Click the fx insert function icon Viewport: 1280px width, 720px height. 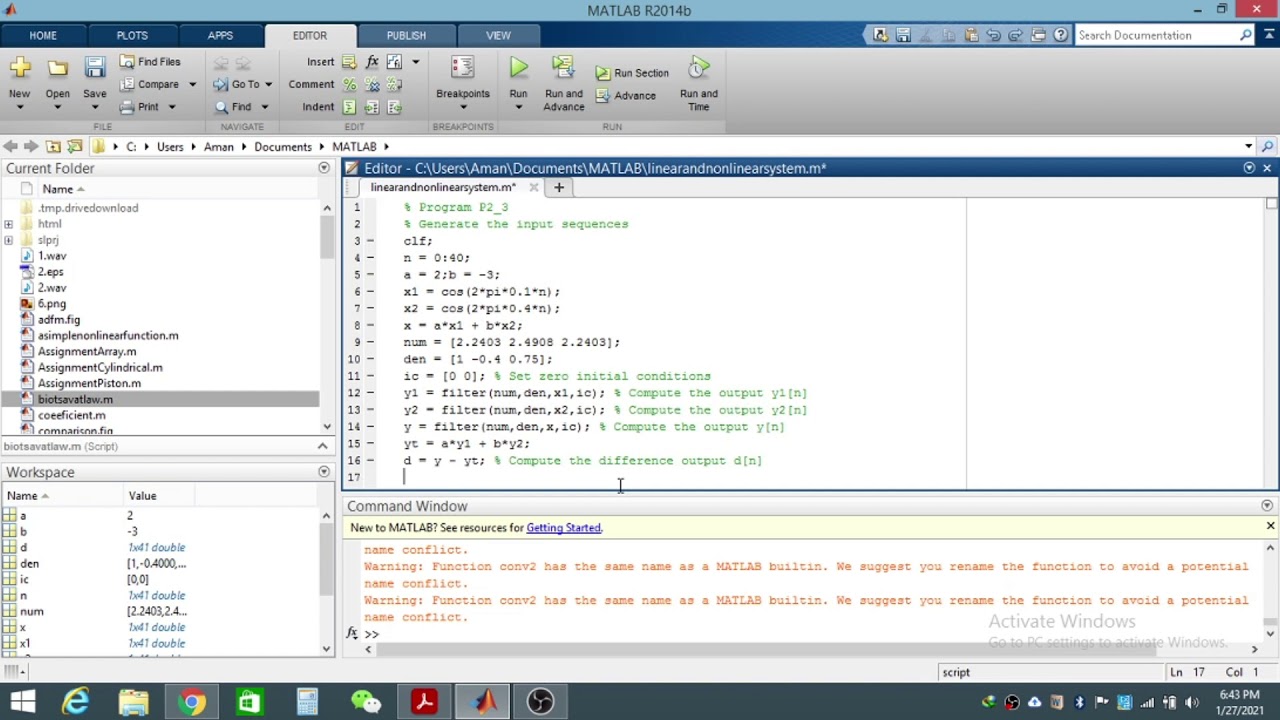pos(372,62)
